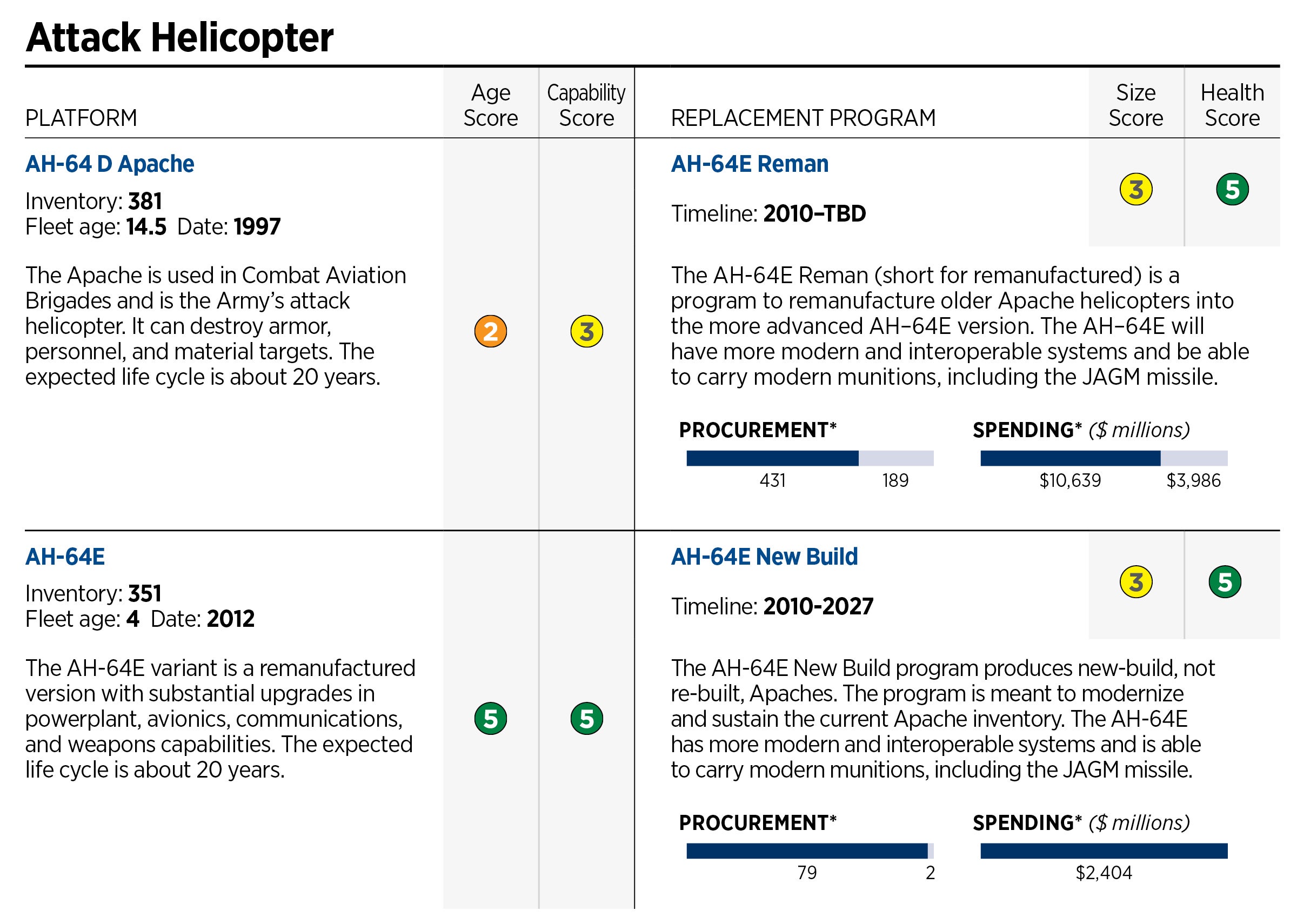Viewport: 1297px width, 924px height.
Task: Click the AH-64E New Build Size Score badge
Action: [x=1135, y=582]
